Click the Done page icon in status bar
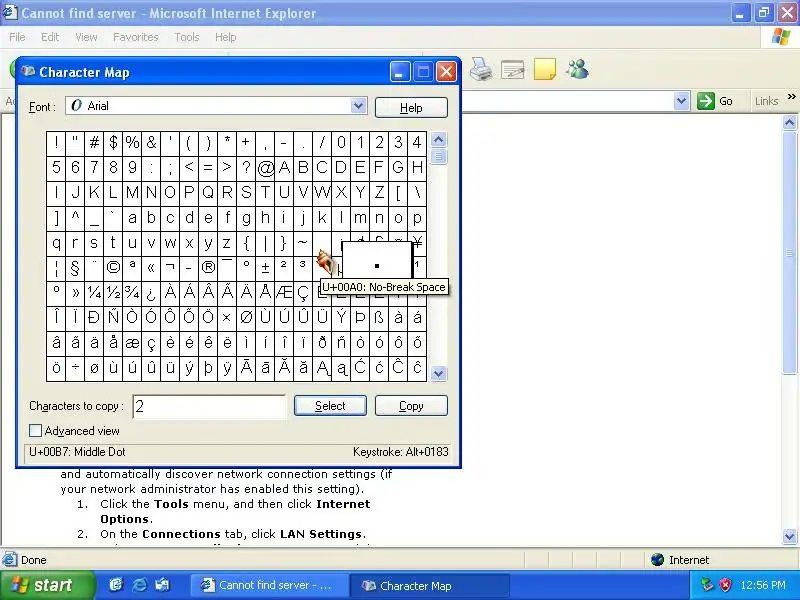Screen dimensions: 800x600 [9, 560]
